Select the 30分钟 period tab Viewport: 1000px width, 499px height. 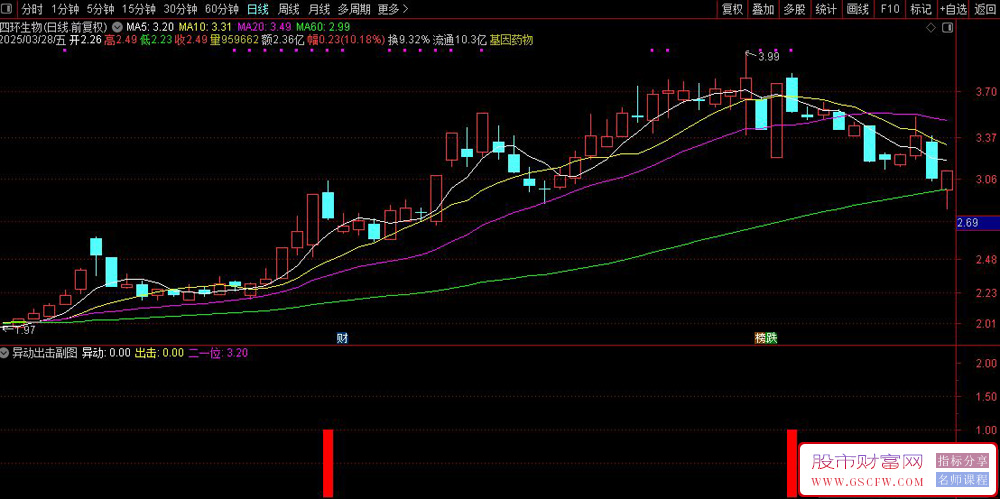(x=180, y=9)
